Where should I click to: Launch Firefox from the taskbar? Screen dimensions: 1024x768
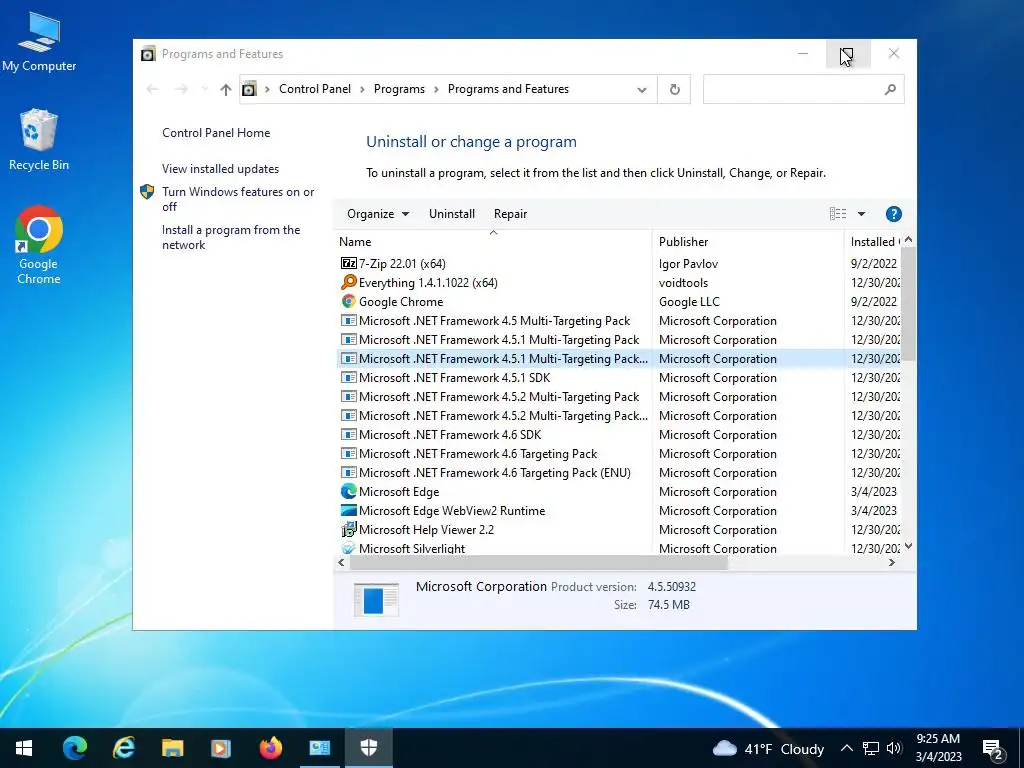[x=270, y=748]
